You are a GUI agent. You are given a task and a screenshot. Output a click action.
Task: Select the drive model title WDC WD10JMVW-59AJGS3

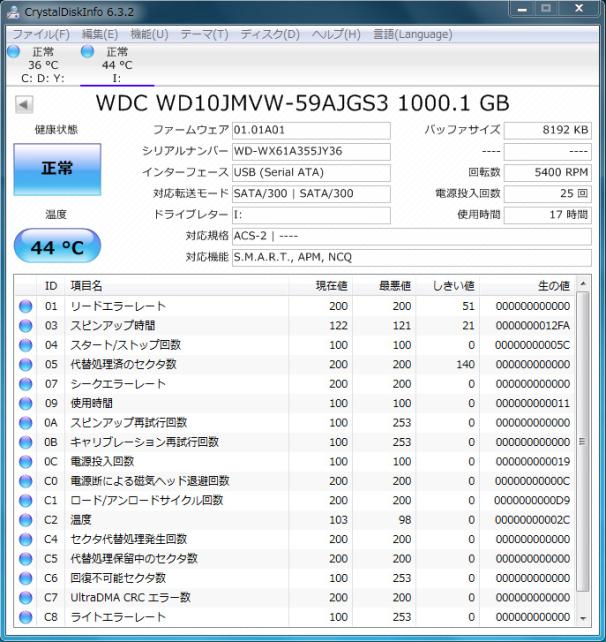242,103
